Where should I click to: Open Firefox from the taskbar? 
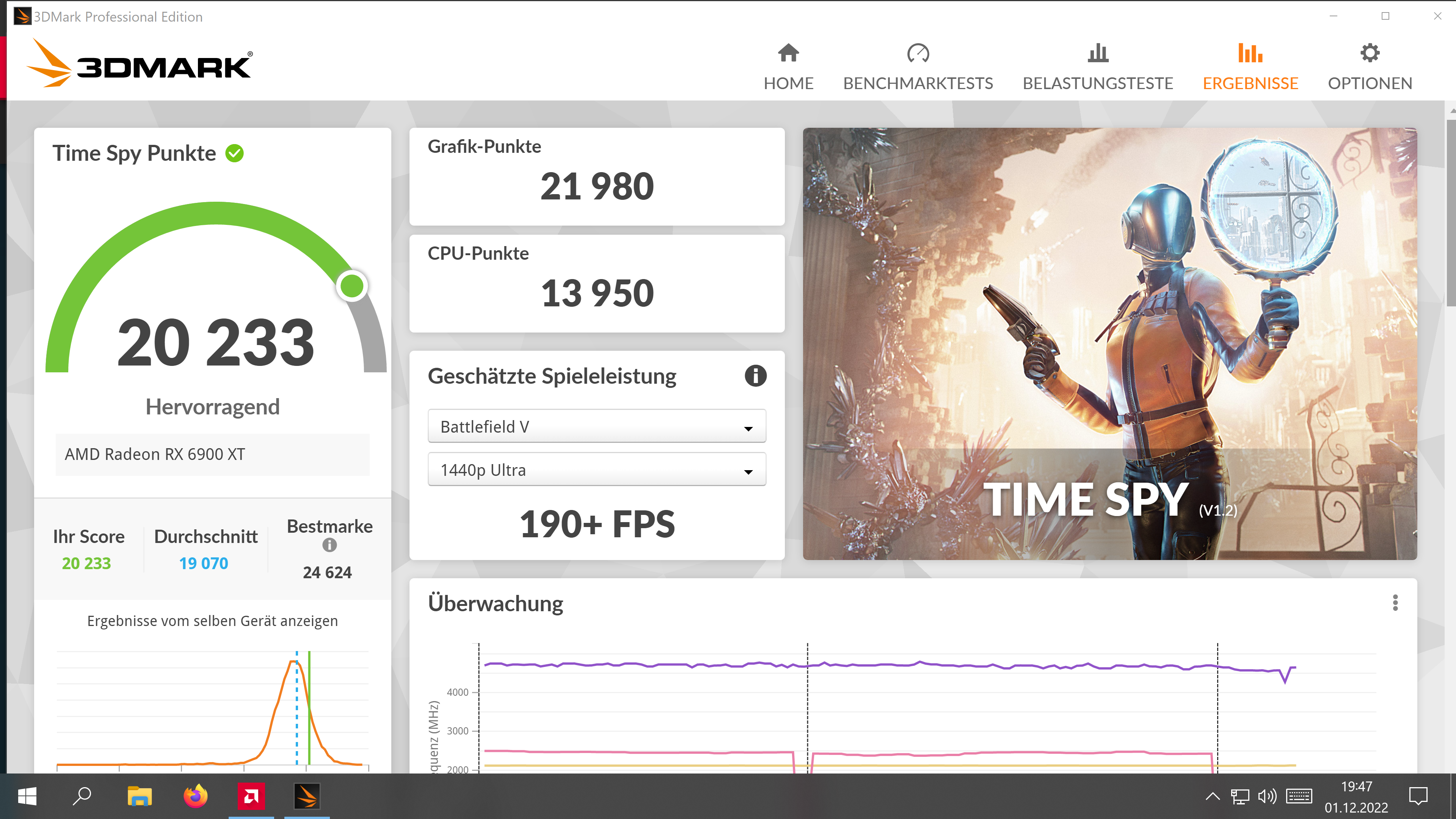pos(196,796)
